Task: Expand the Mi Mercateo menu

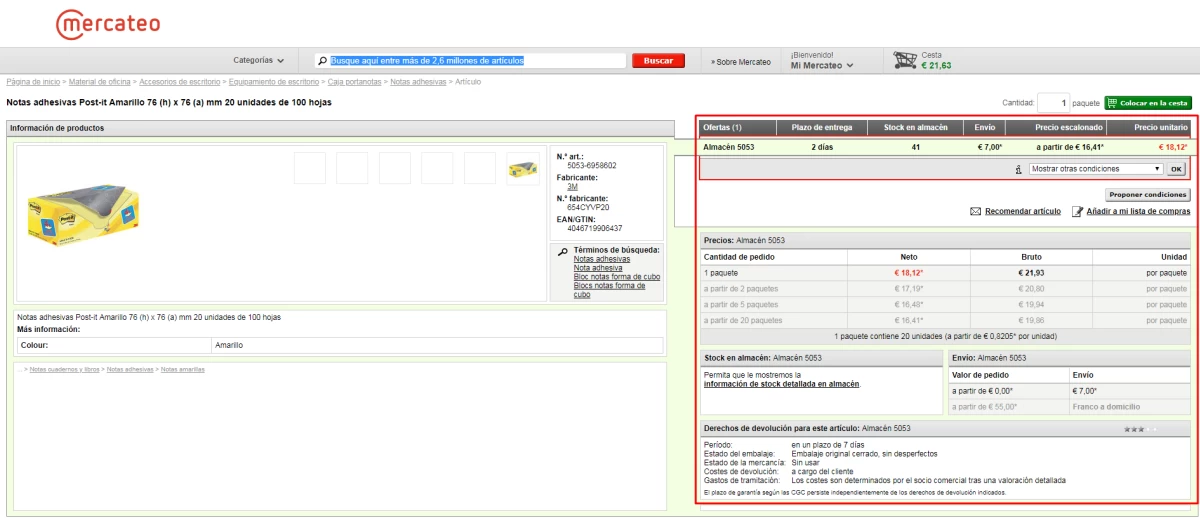Action: tap(821, 66)
